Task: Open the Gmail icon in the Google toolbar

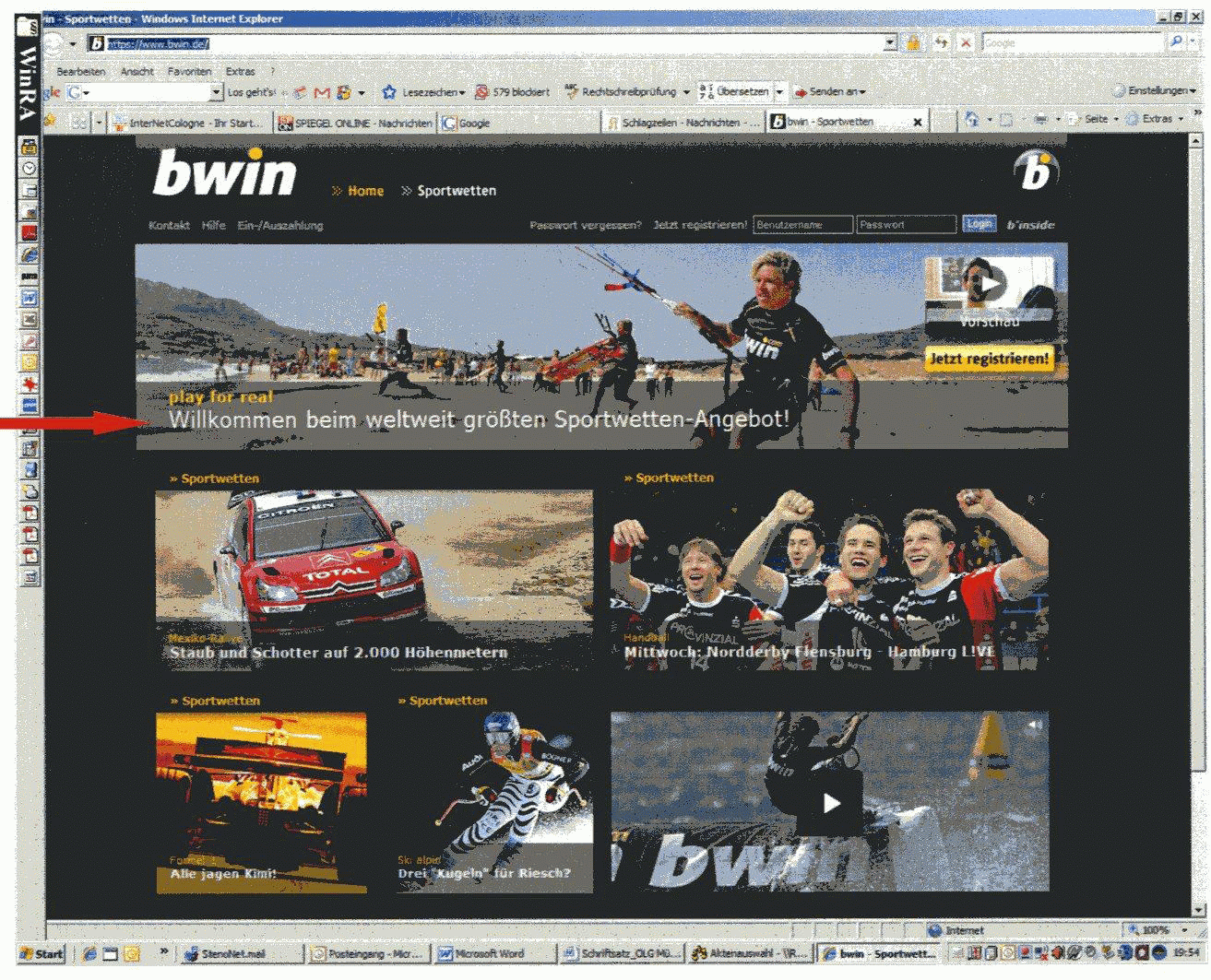Action: click(322, 92)
